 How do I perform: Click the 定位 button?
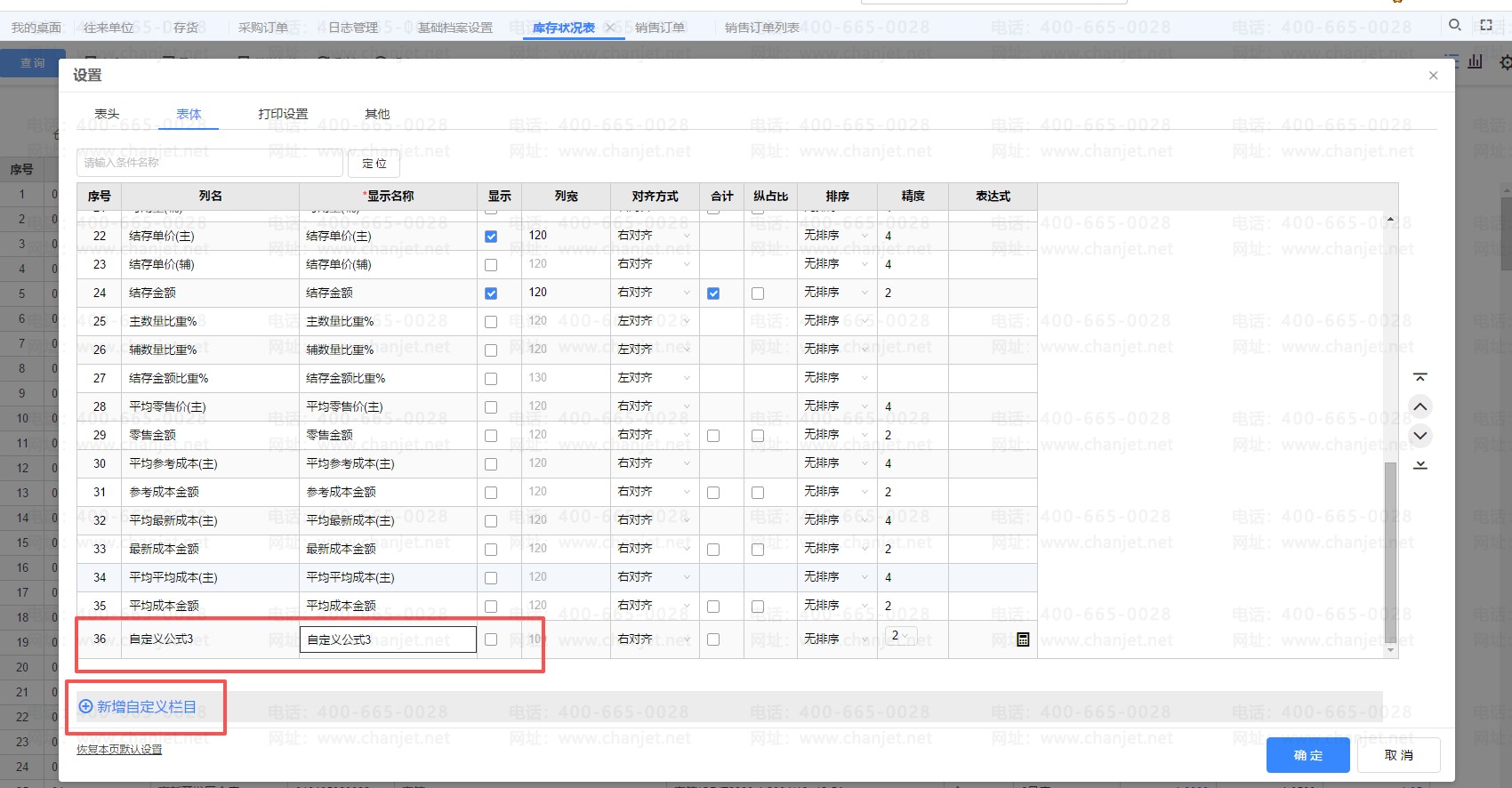[x=374, y=164]
